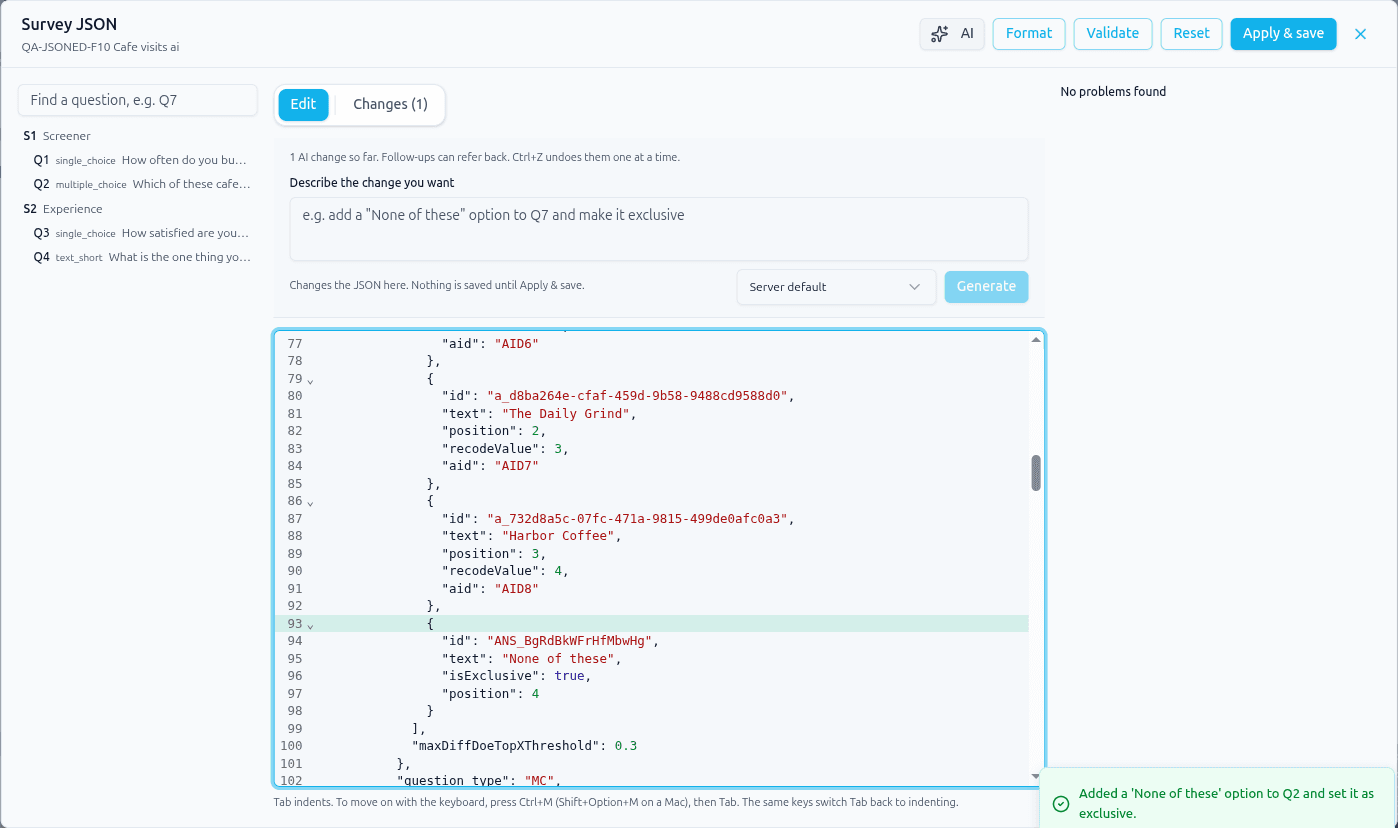Open the Server default model dropdown
Image resolution: width=1398 pixels, height=828 pixels.
[x=836, y=287]
